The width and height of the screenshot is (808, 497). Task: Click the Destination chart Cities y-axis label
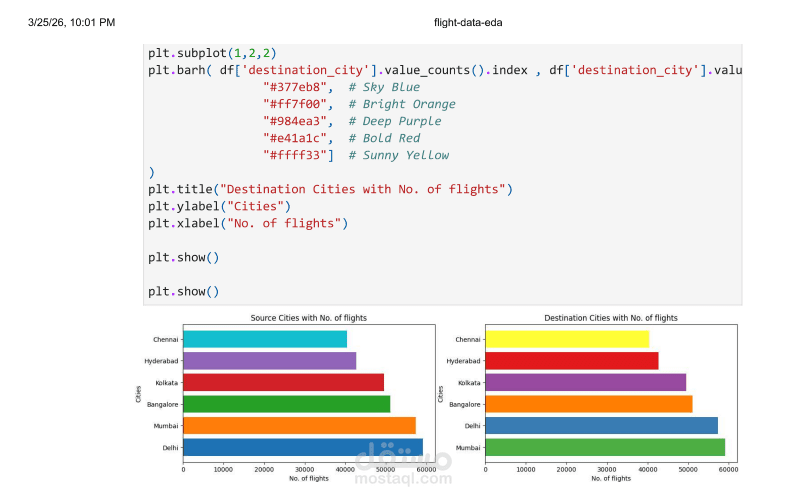[x=440, y=394]
